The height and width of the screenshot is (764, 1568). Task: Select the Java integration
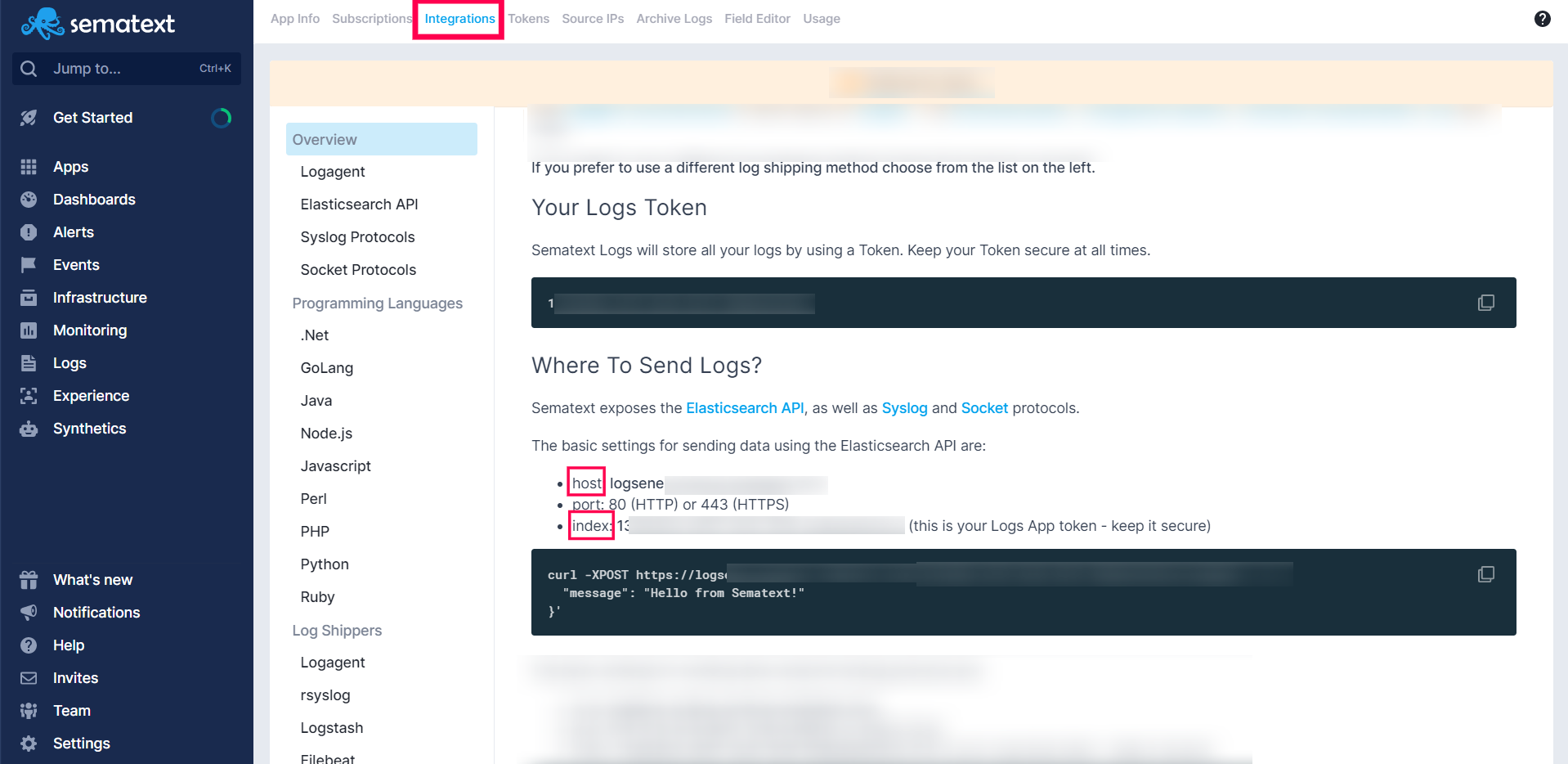point(316,401)
